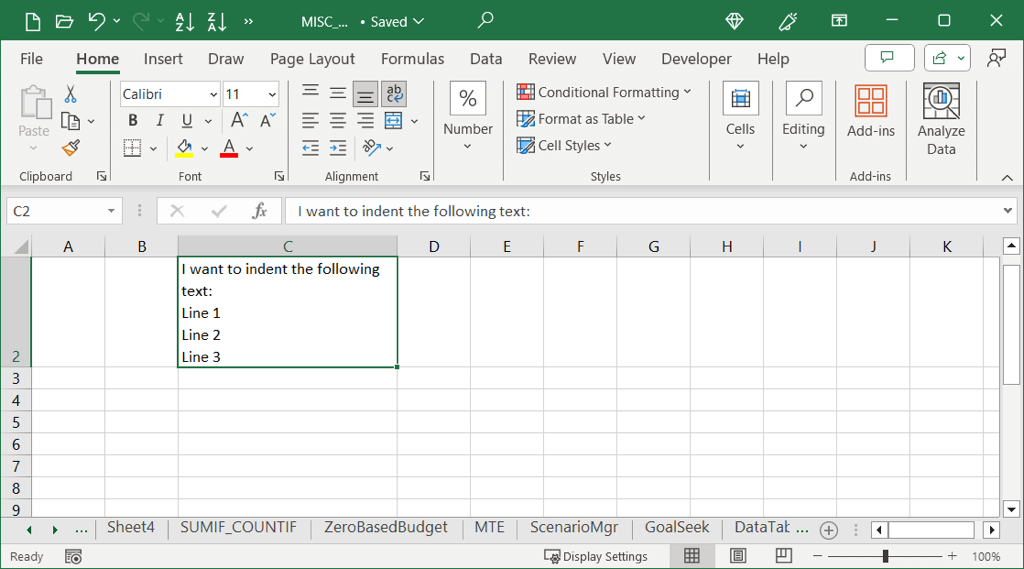Apply the red font color swatch

pyautogui.click(x=229, y=148)
